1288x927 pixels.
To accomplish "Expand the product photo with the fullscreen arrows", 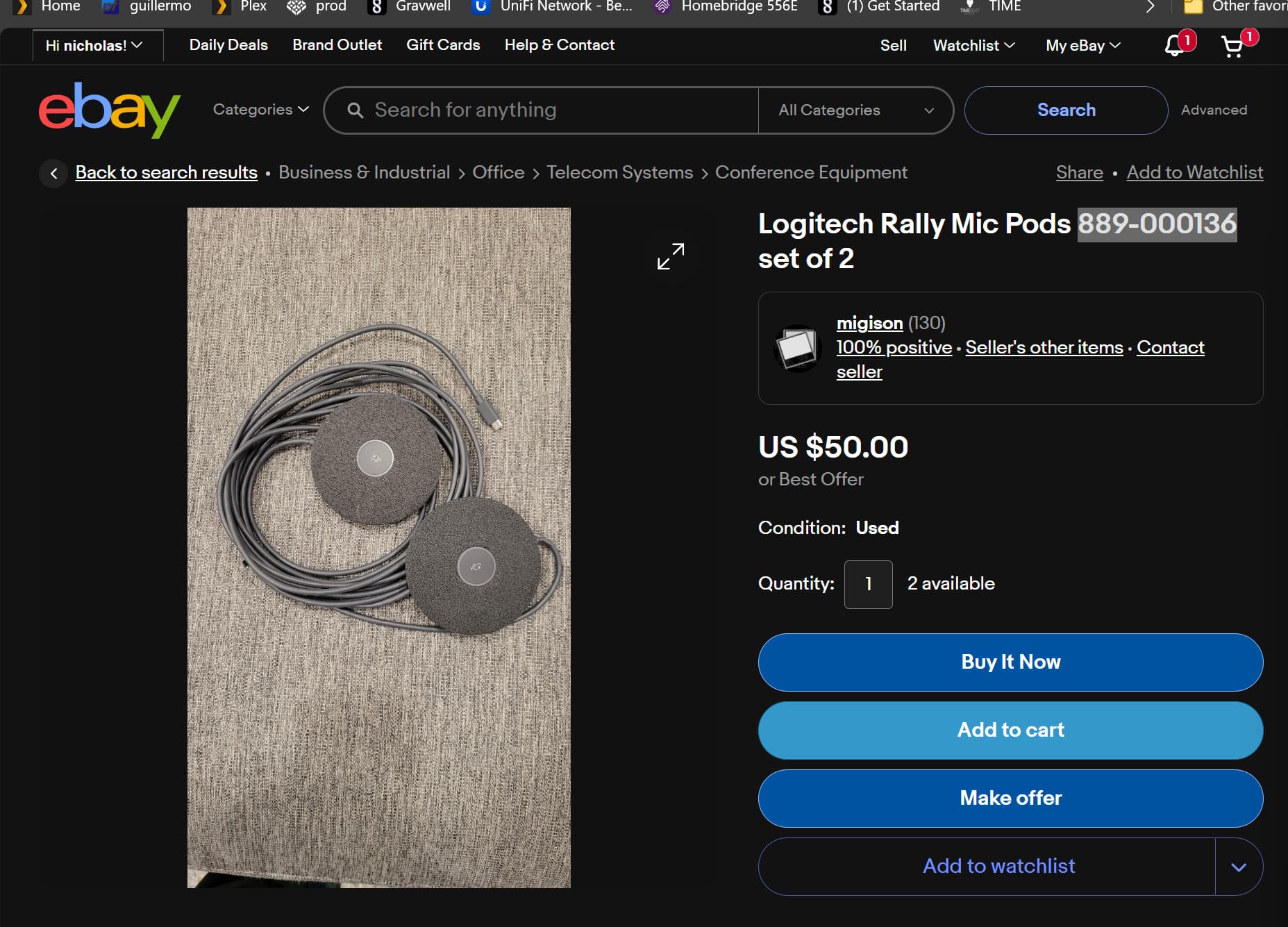I will click(x=670, y=257).
